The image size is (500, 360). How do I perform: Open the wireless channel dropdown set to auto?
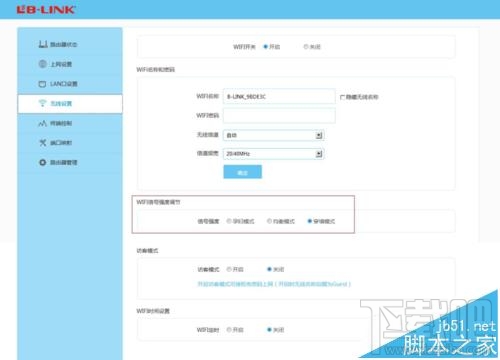click(273, 135)
